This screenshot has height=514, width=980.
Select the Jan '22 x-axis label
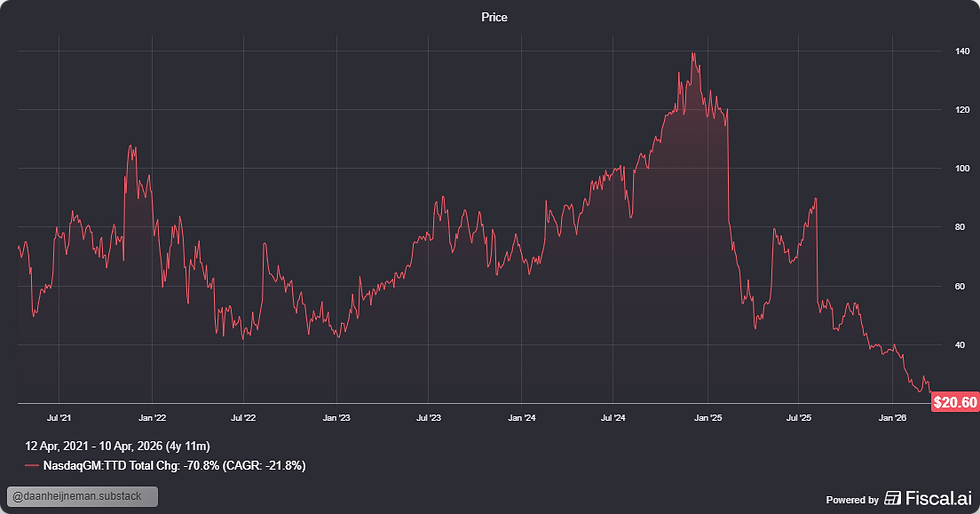[x=152, y=418]
